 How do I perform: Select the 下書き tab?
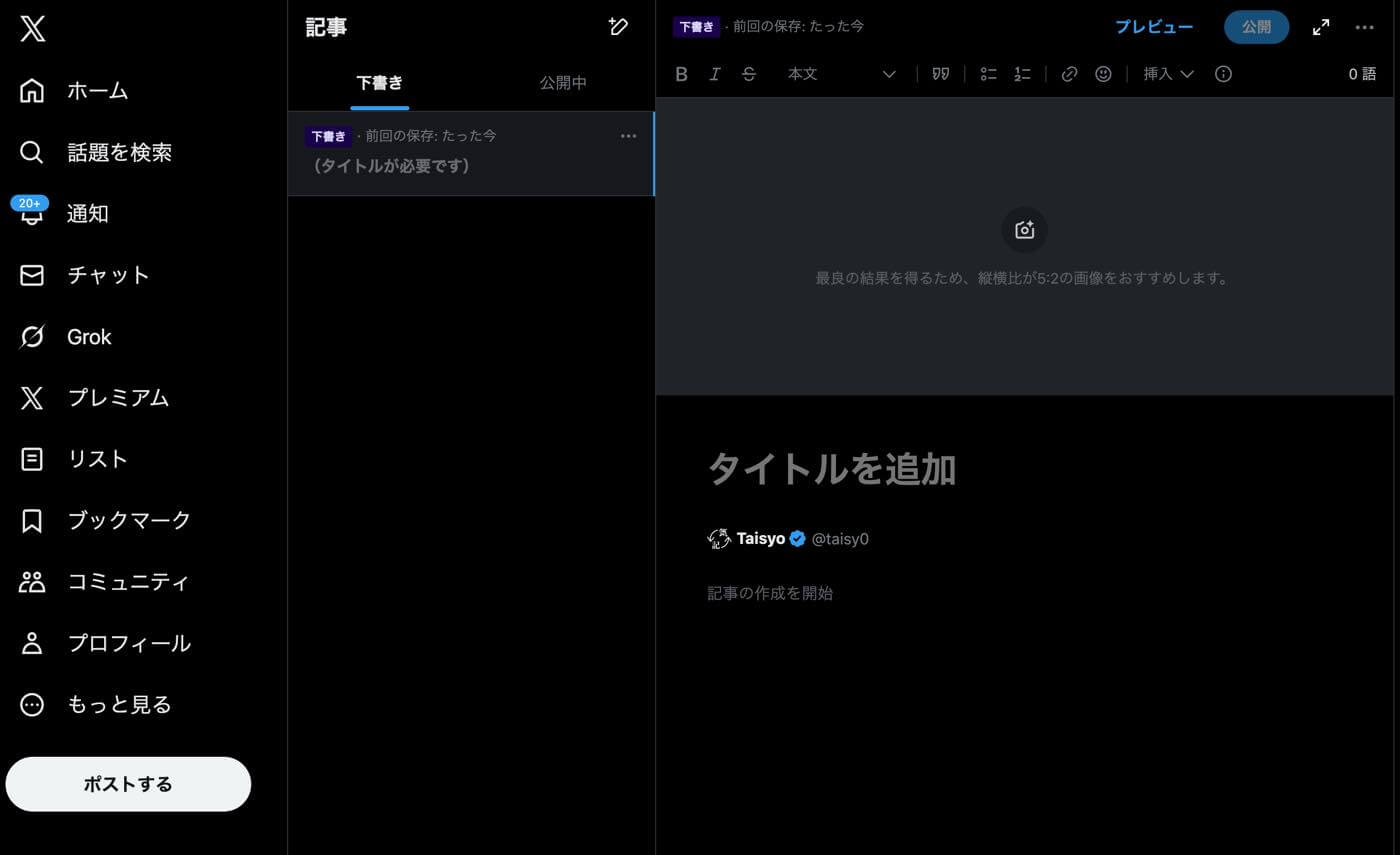pyautogui.click(x=379, y=82)
